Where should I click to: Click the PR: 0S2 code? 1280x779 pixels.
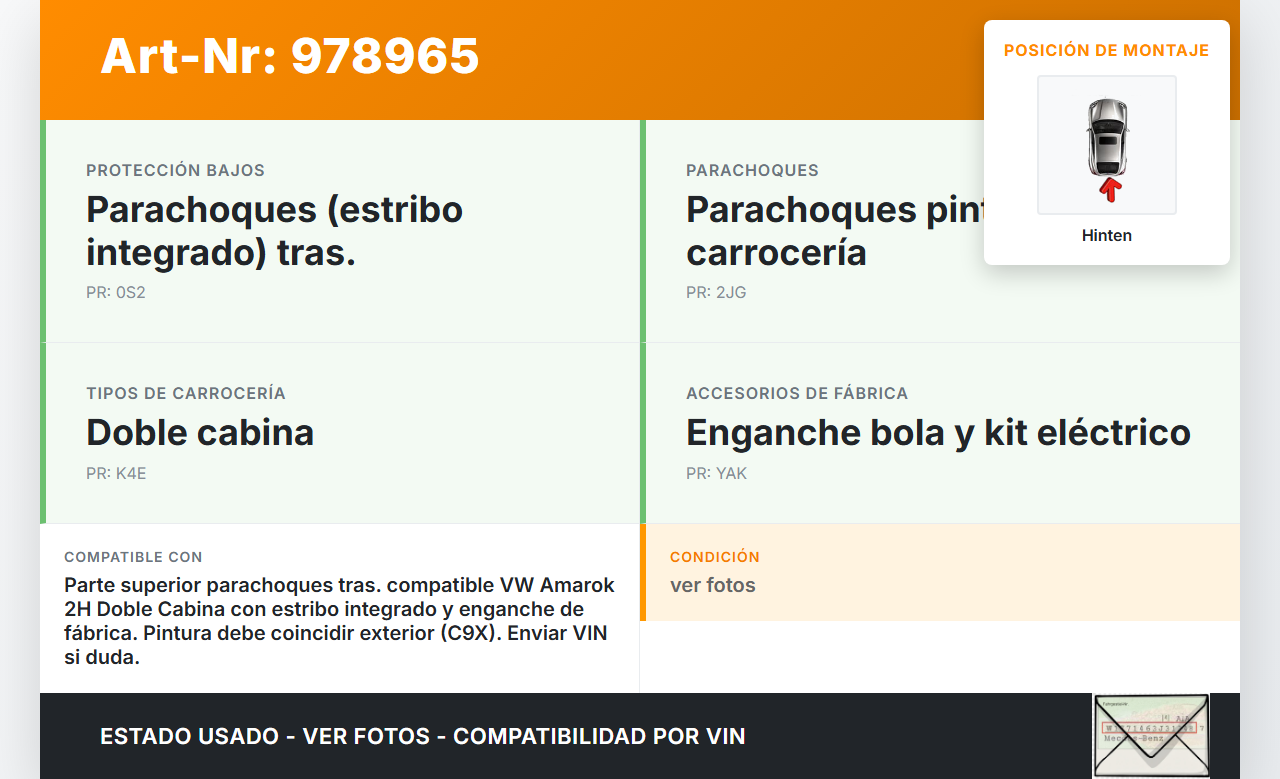[x=116, y=293]
